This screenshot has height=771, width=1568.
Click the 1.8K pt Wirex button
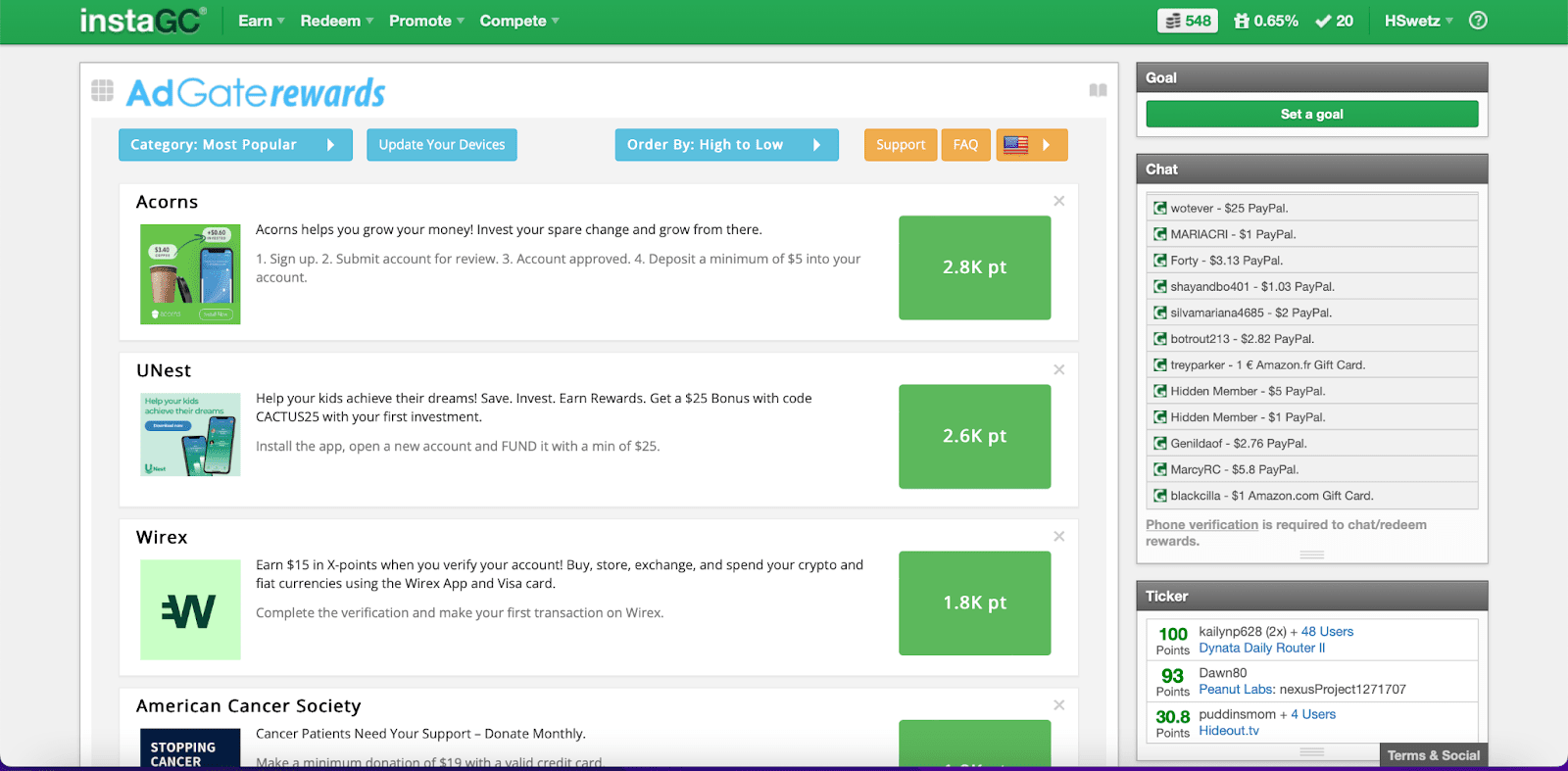tap(975, 602)
